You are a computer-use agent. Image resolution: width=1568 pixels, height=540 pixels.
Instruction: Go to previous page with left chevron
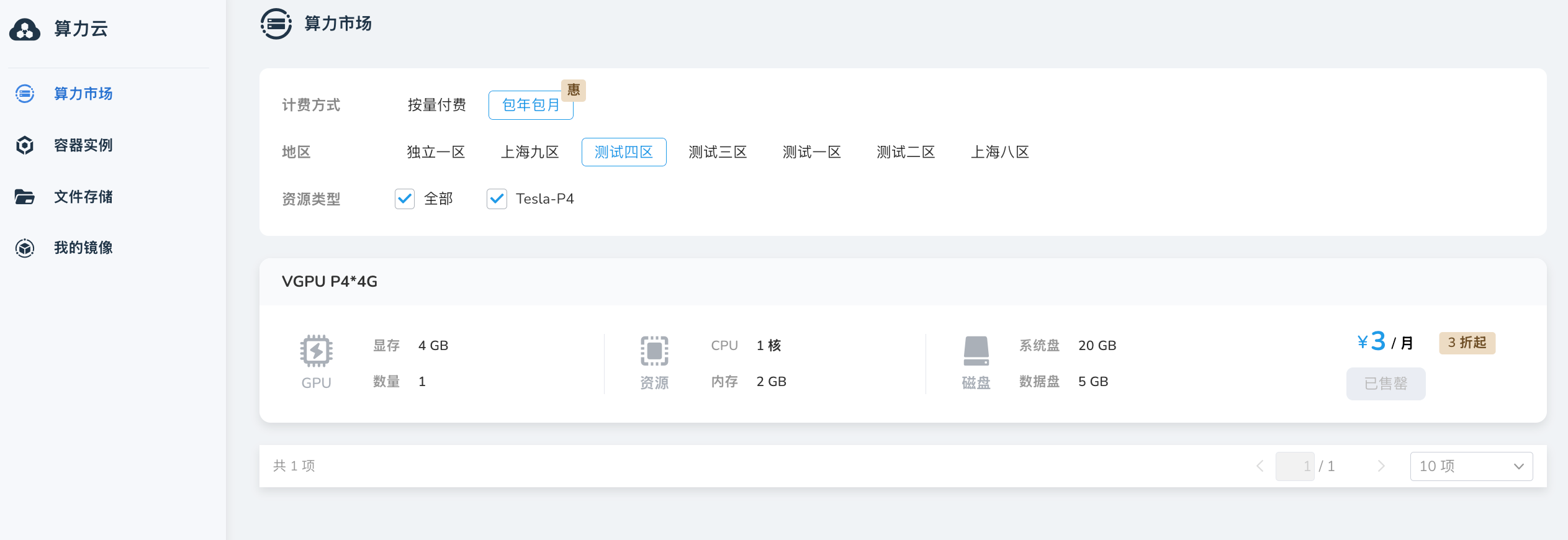[x=1259, y=466]
